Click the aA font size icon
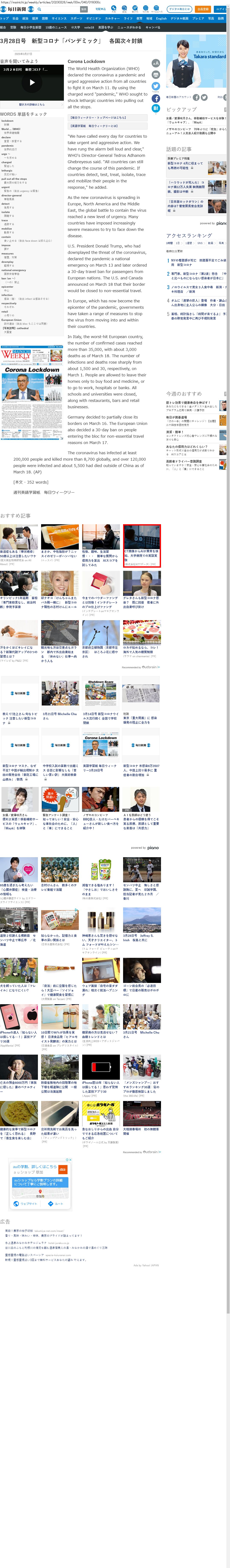This screenshot has height=1568, width=230. coord(156,63)
